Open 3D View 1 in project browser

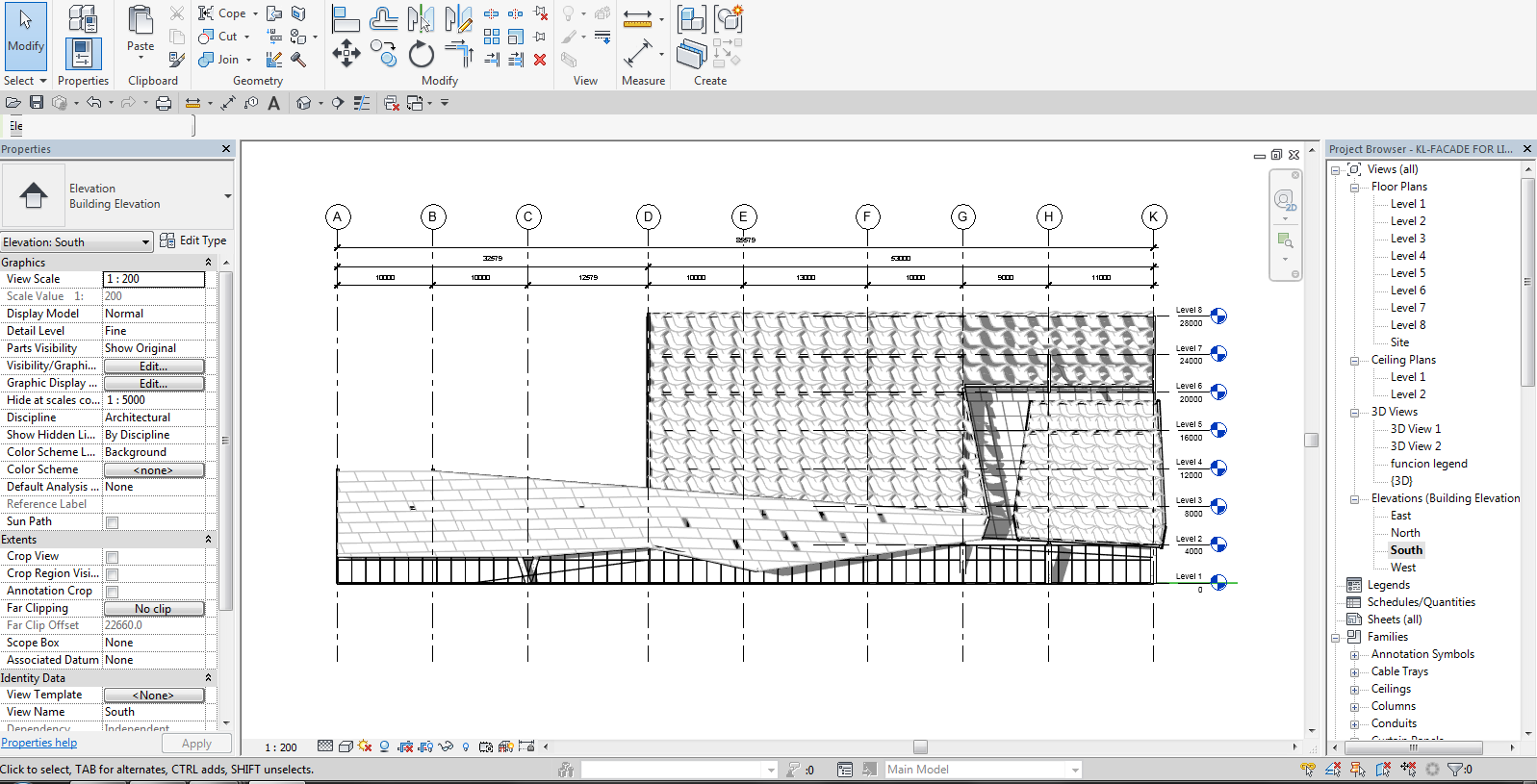[x=1415, y=429]
